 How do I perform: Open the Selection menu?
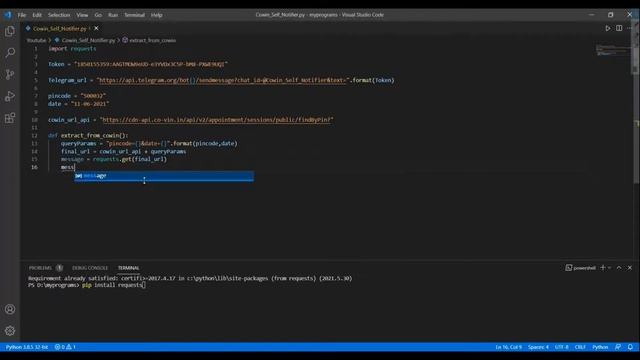59,15
